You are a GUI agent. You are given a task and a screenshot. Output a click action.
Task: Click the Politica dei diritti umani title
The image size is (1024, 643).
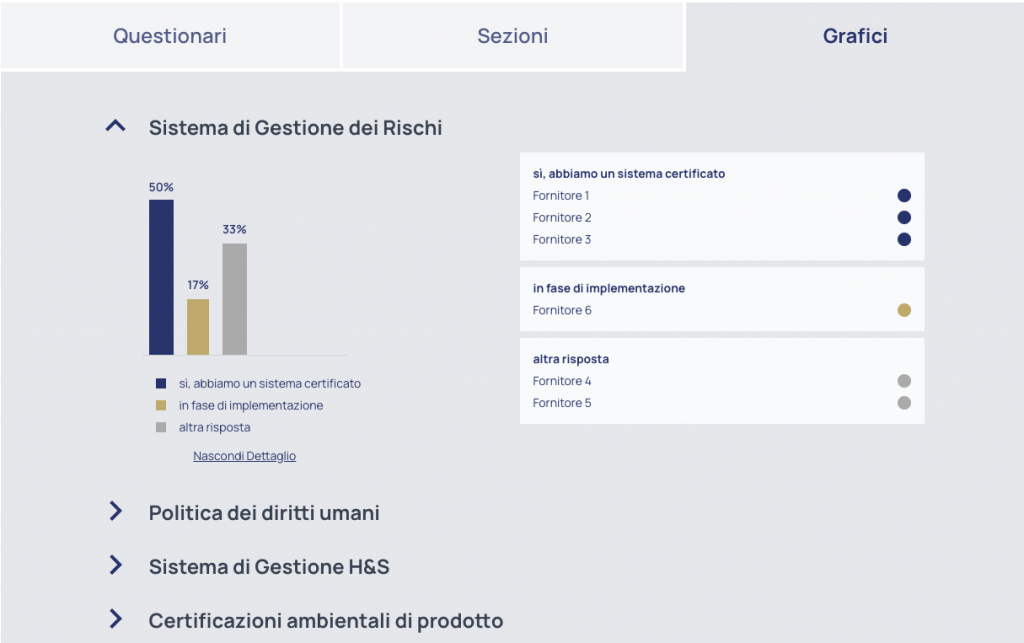pos(264,512)
